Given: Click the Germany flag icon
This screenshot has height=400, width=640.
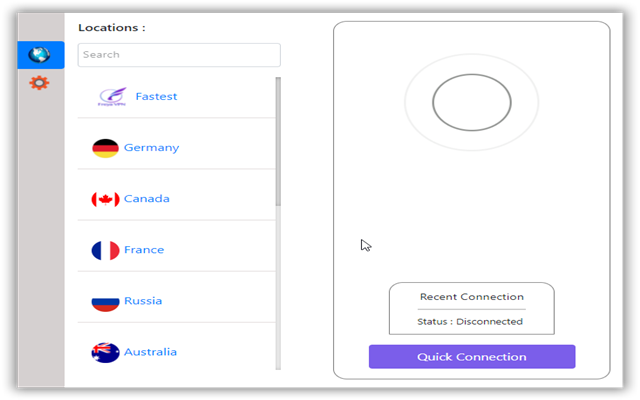Looking at the screenshot, I should [x=105, y=148].
